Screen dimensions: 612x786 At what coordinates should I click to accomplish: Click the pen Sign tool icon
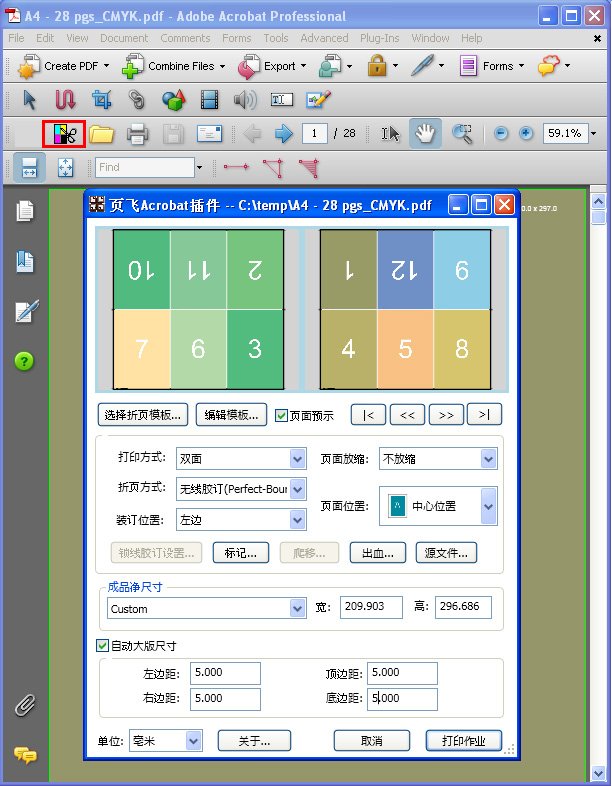coord(422,66)
